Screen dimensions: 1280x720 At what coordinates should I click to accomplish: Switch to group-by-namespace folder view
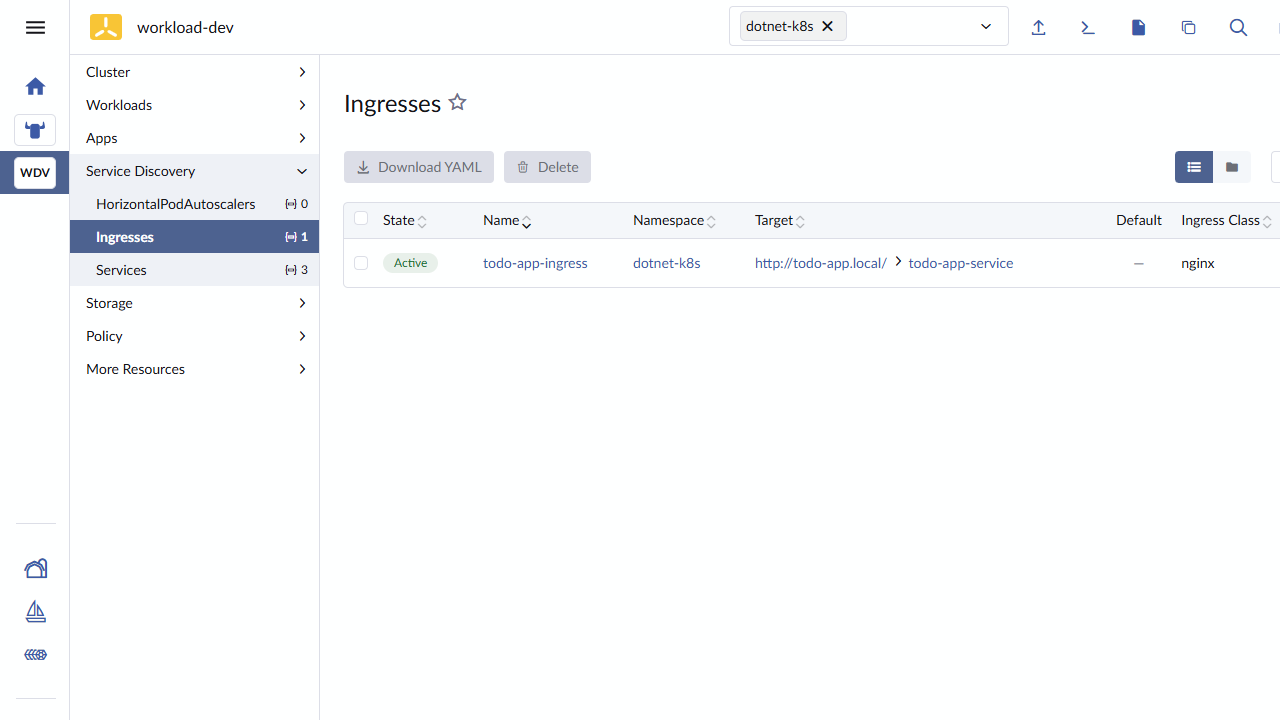tap(1232, 167)
